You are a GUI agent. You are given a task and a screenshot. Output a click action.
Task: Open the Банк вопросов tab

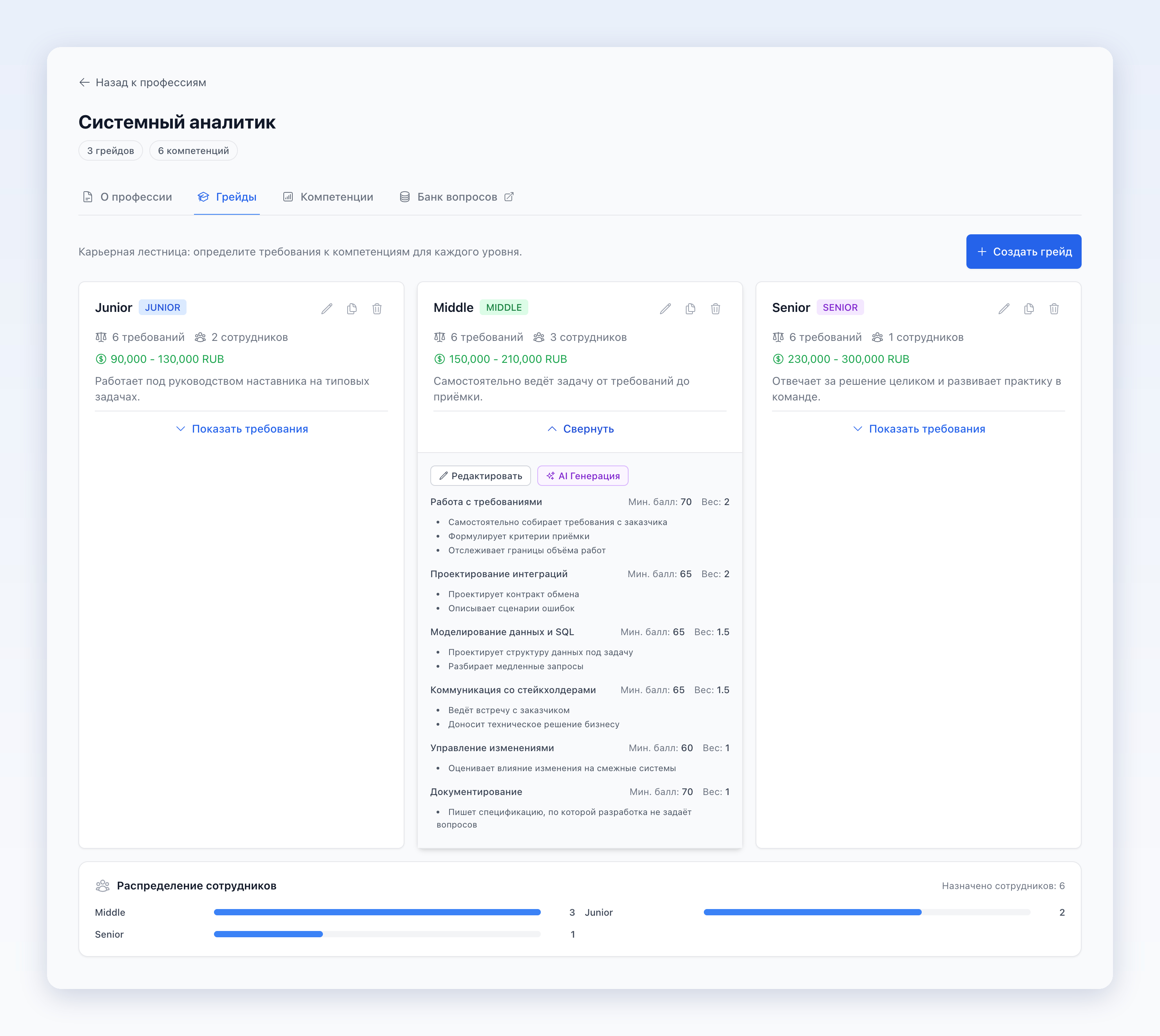(x=457, y=197)
